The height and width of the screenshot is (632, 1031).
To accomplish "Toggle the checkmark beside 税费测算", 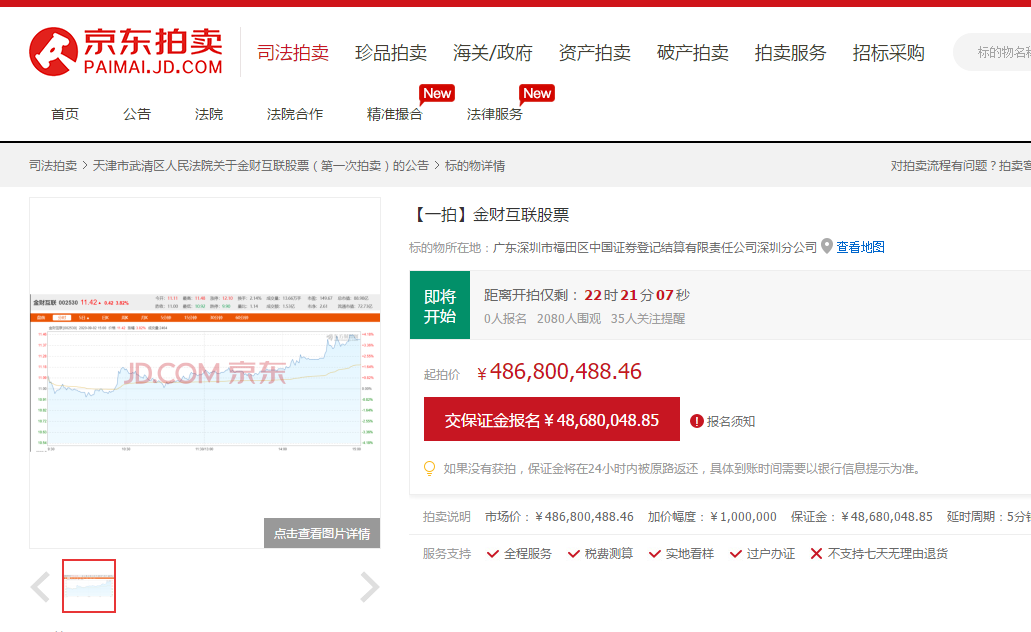I will coord(573,553).
